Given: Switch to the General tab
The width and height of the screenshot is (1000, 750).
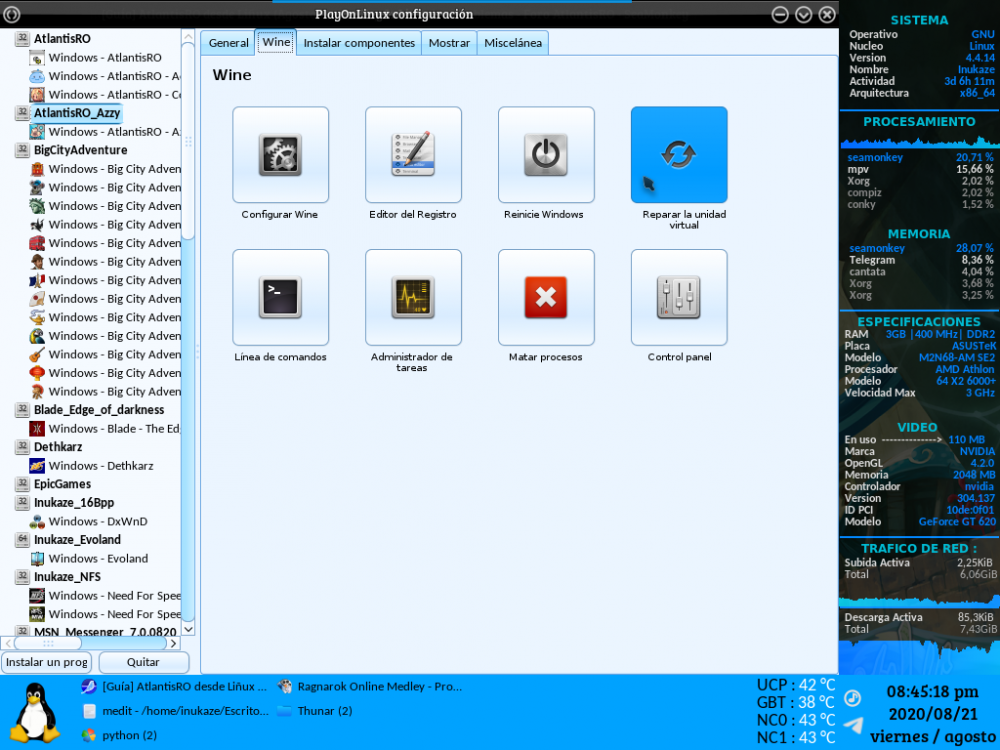Looking at the screenshot, I should click(228, 43).
